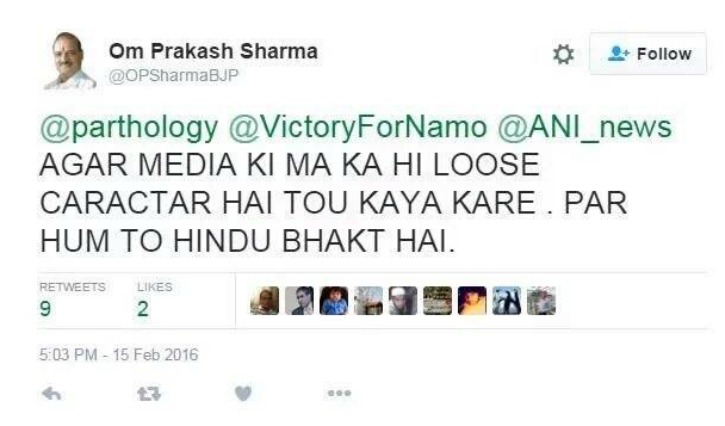
Task: Retweet using the retweet arrows icon
Action: (x=149, y=394)
